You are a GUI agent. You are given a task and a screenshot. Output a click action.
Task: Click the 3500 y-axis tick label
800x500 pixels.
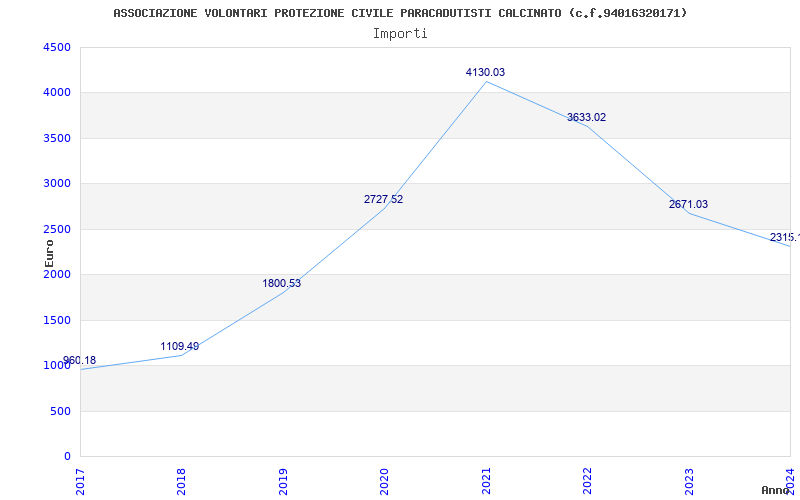pyautogui.click(x=57, y=138)
